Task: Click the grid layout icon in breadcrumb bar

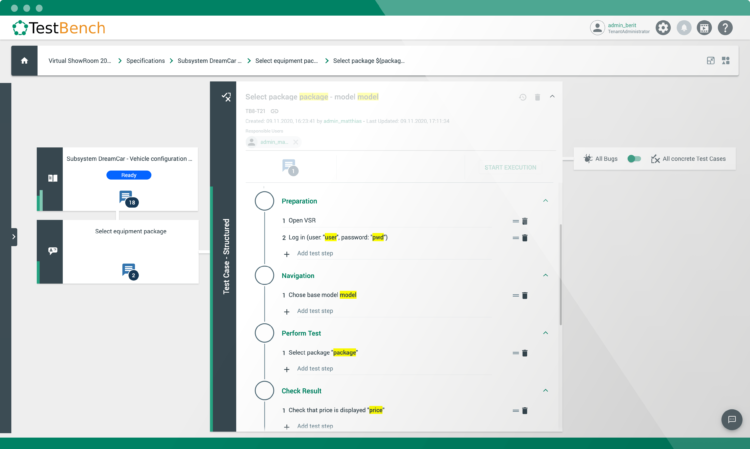Action: point(726,61)
